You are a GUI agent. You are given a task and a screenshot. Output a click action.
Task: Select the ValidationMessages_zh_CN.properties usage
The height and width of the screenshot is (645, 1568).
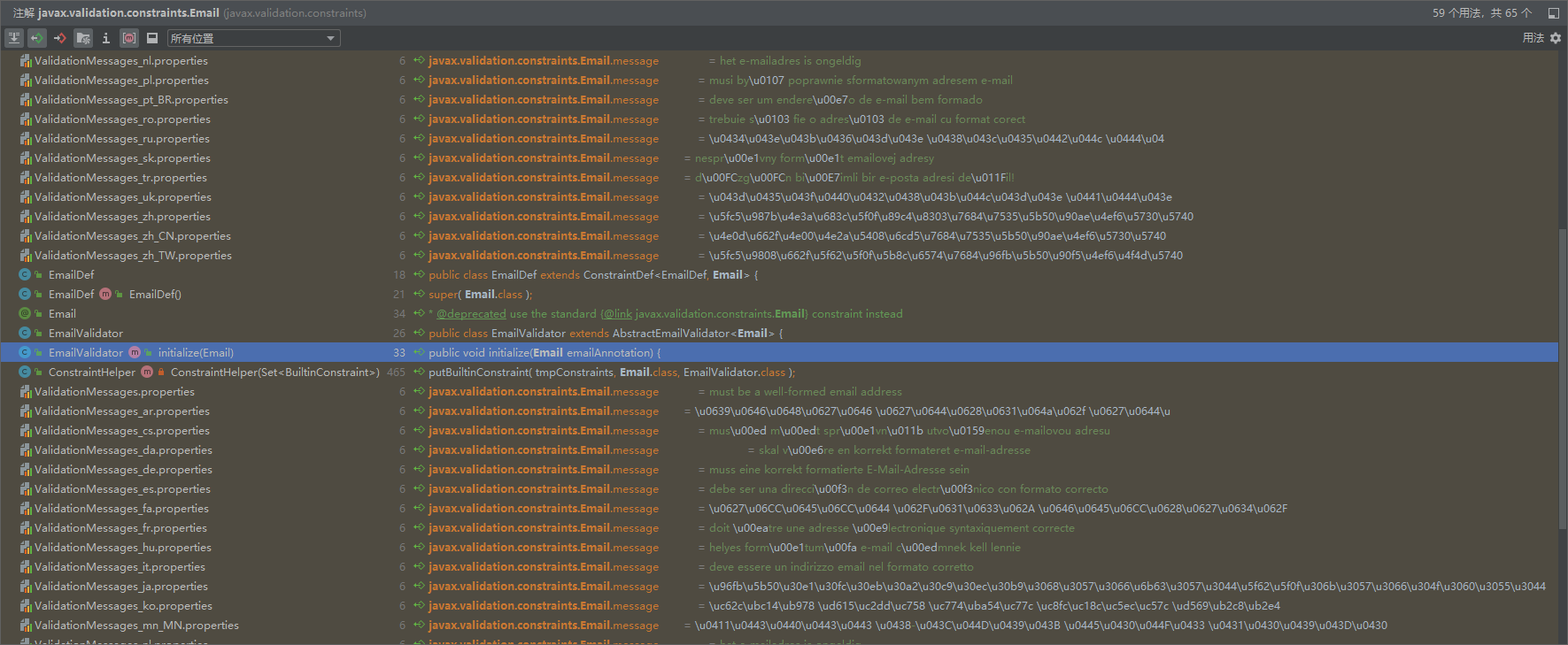tap(132, 236)
